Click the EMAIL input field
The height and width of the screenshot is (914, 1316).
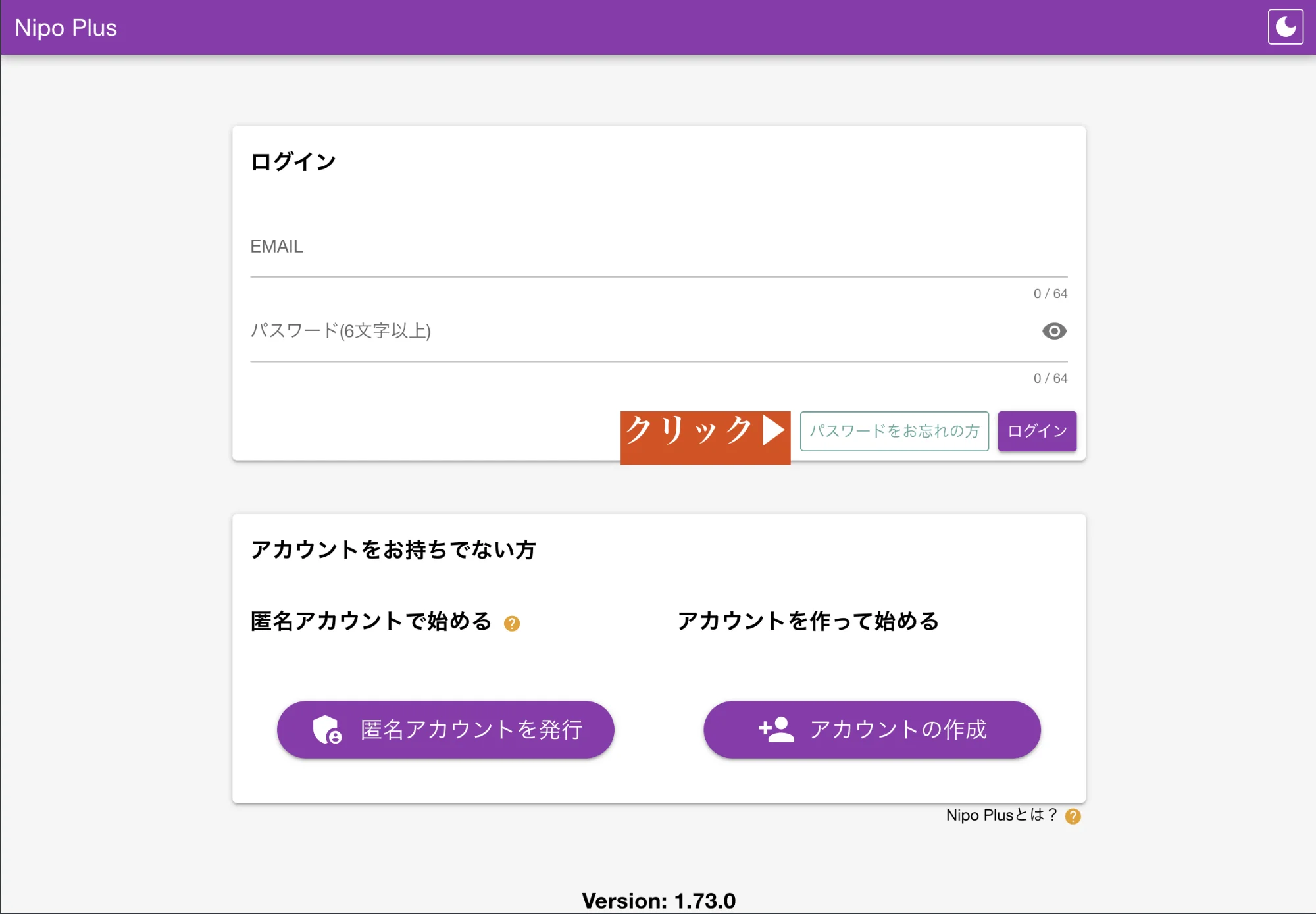pyautogui.click(x=658, y=253)
